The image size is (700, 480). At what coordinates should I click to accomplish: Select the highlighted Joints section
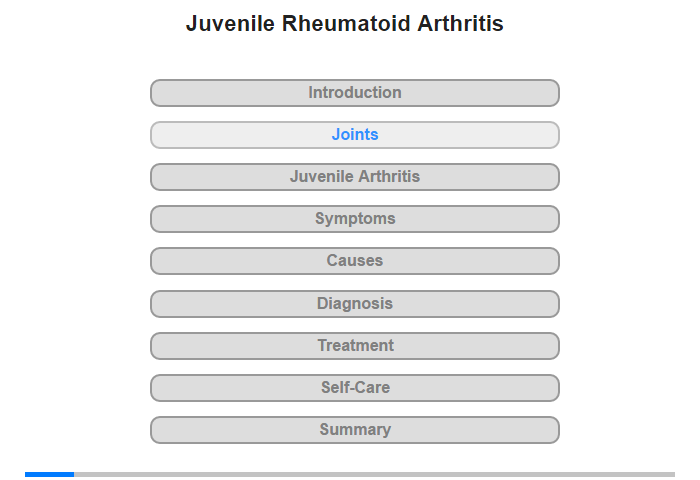pyautogui.click(x=354, y=135)
